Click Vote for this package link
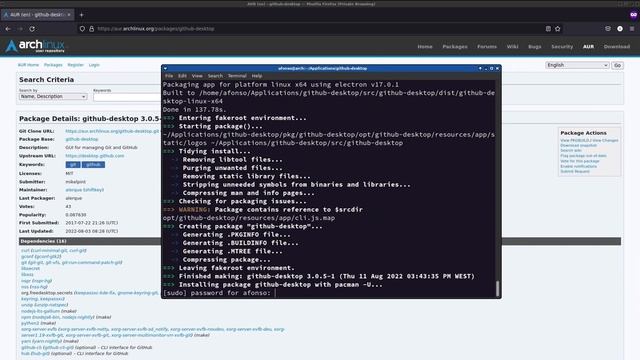 580,161
